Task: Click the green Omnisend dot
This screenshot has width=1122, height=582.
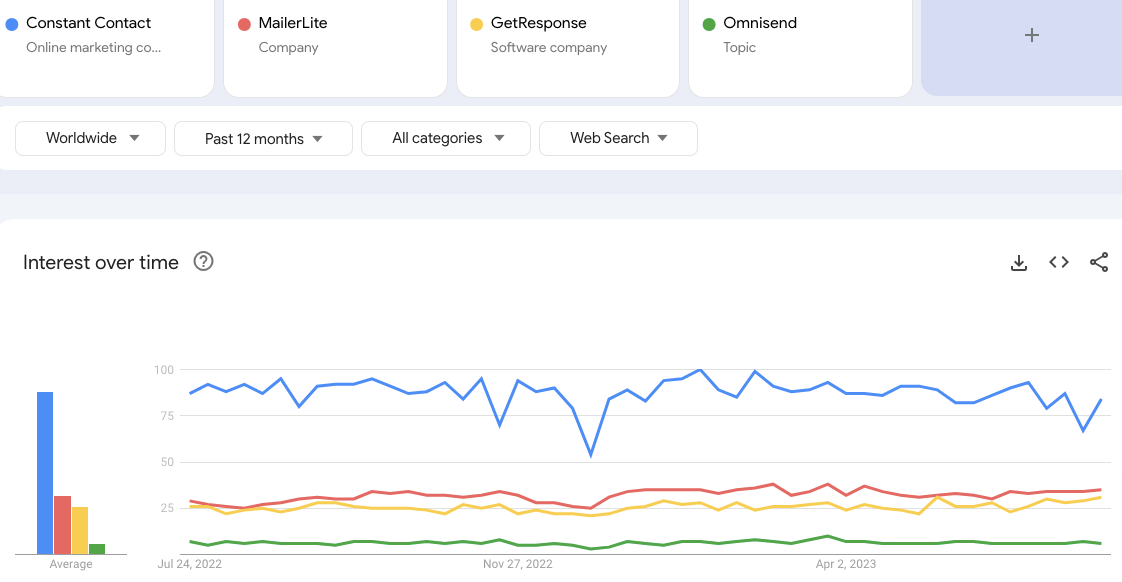Action: 709,24
